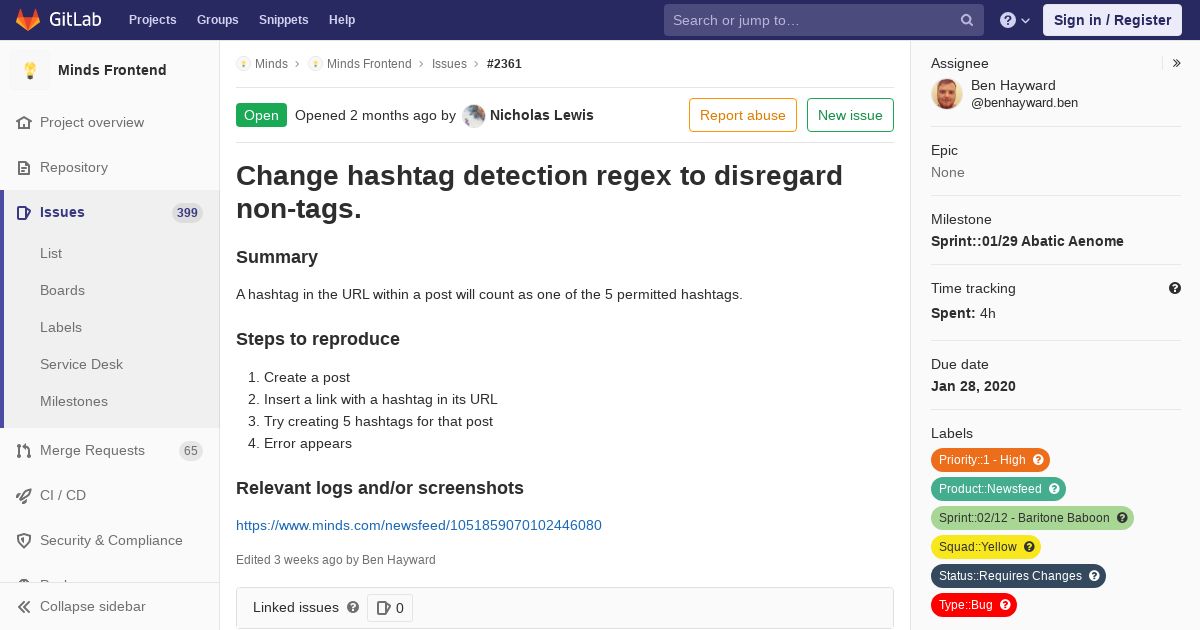Open the Groups menu
The height and width of the screenshot is (630, 1200).
(x=218, y=20)
